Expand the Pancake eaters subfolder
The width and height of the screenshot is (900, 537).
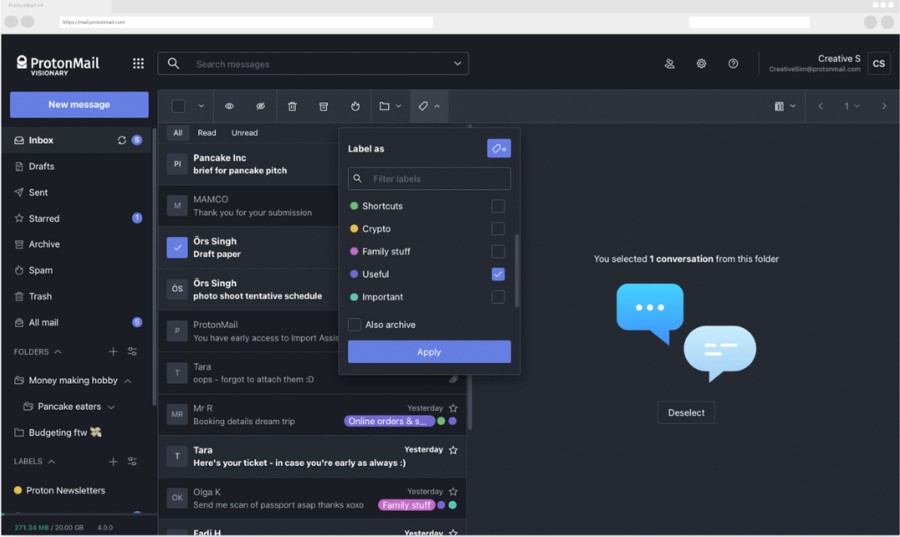[111, 407]
